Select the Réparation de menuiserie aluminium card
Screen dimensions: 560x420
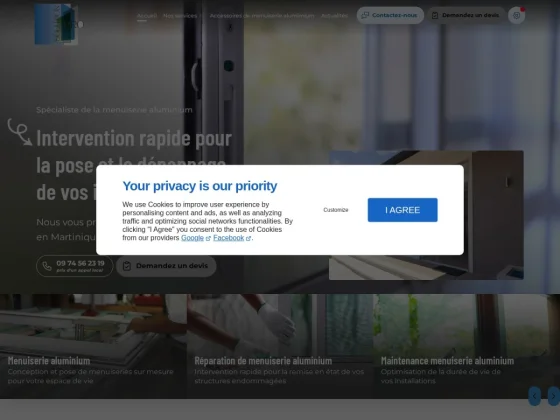click(x=280, y=346)
